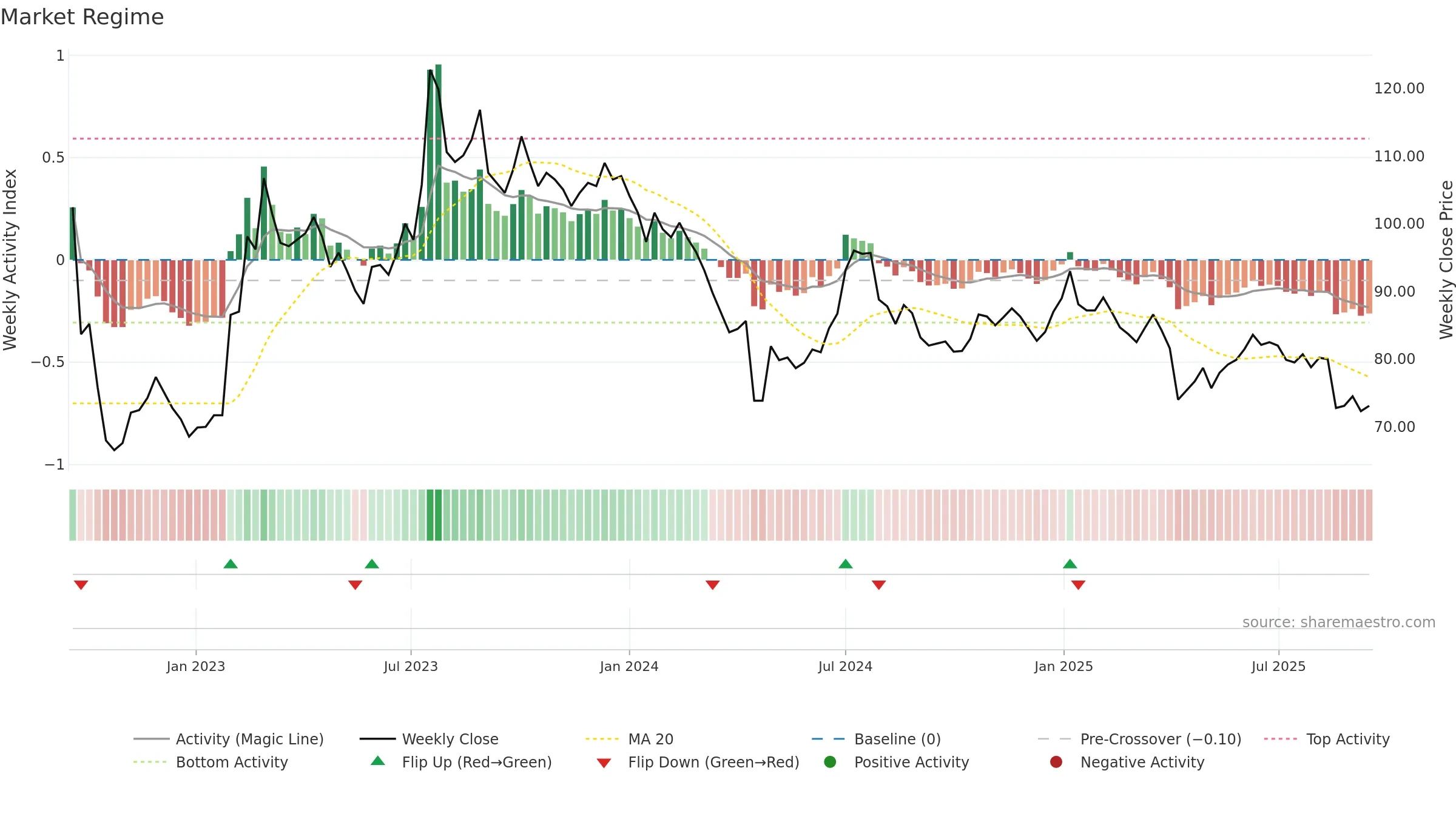The width and height of the screenshot is (1456, 819).
Task: Click the 120.00 price axis label
Action: (1399, 89)
